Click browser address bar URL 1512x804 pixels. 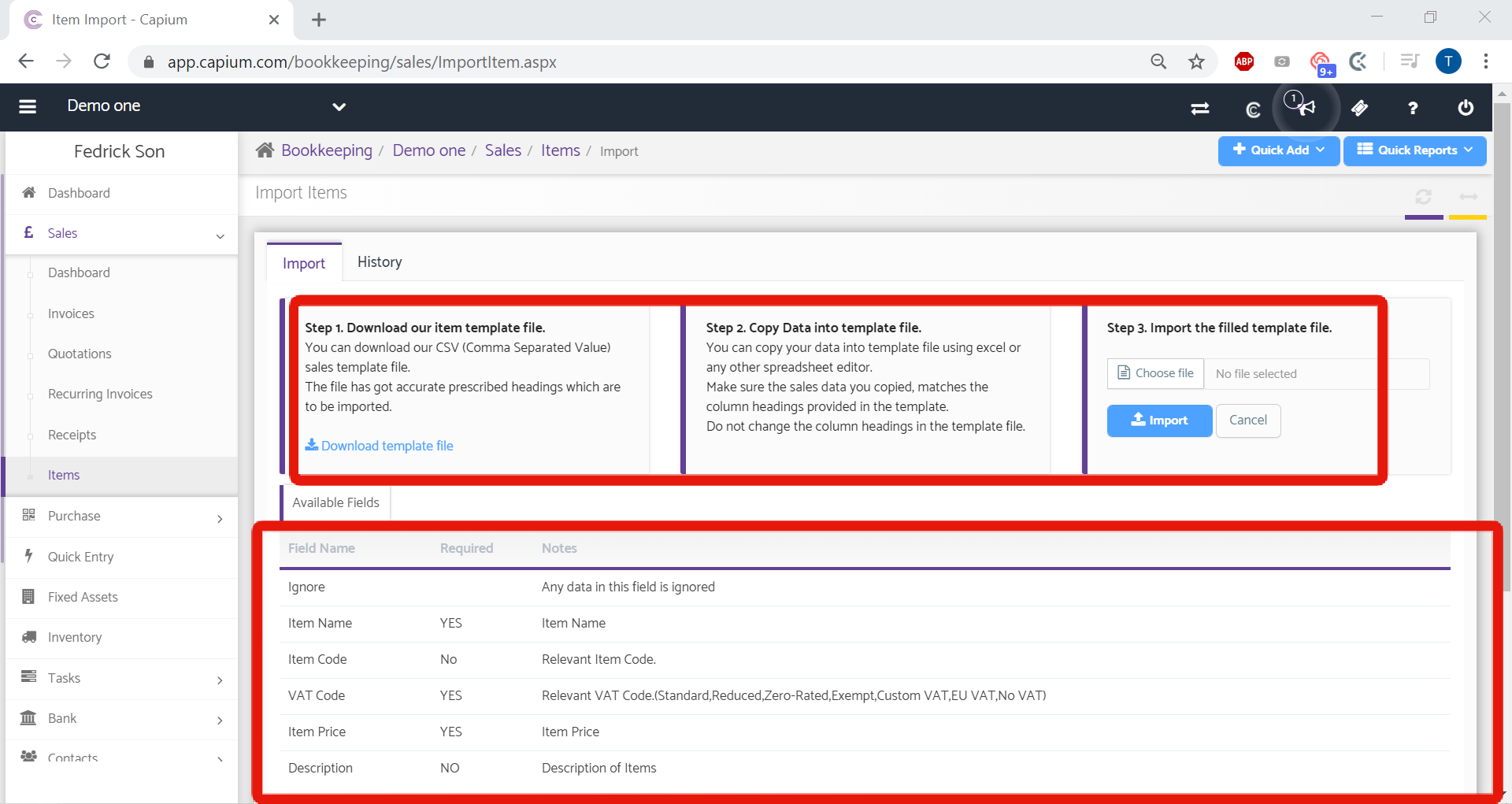(361, 62)
